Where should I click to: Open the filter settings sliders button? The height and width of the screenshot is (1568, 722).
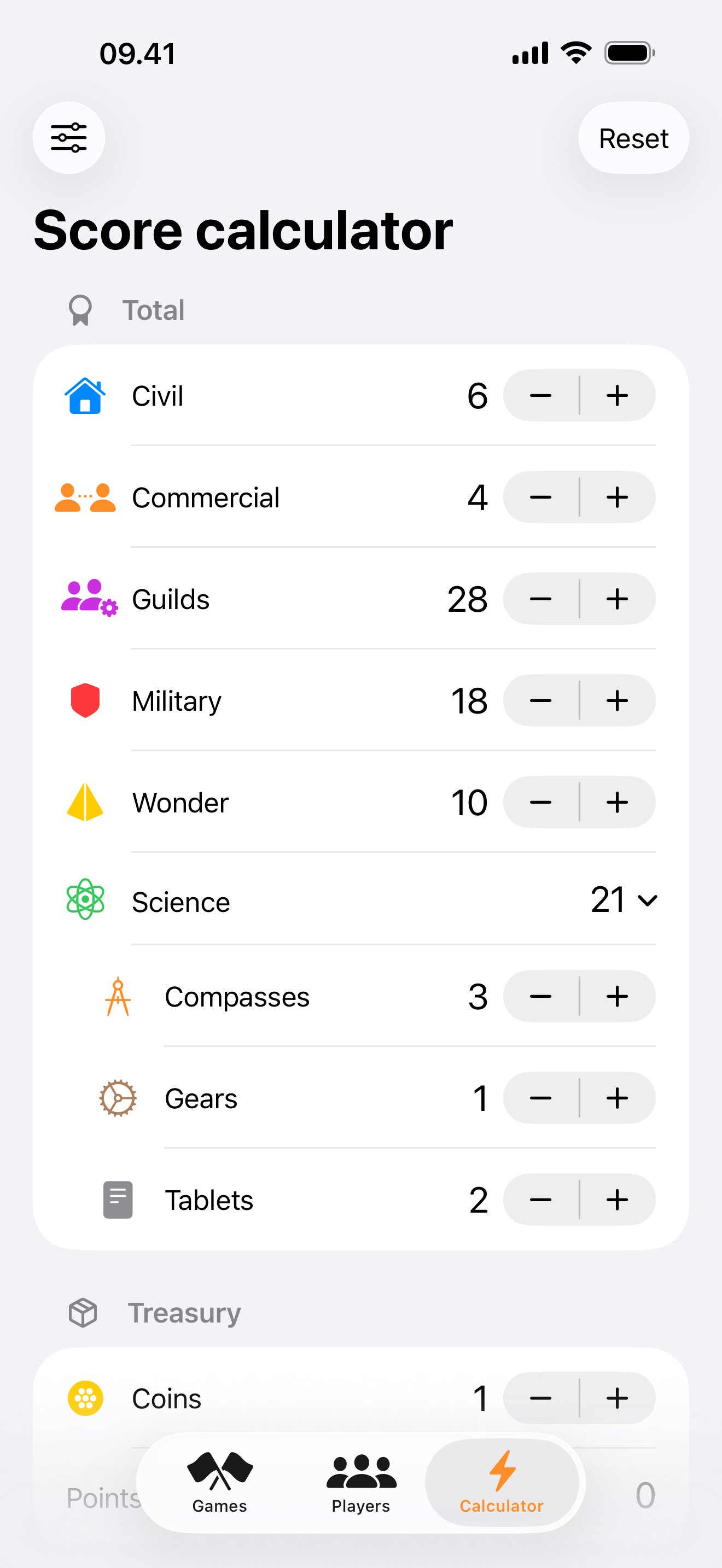(69, 138)
